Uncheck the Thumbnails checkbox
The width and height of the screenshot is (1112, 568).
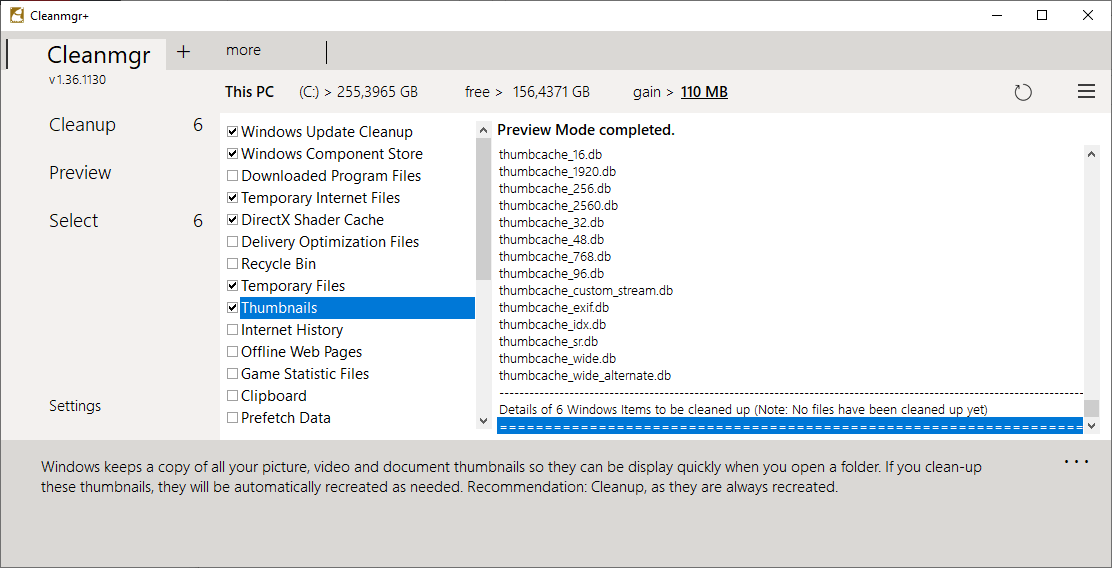point(232,308)
